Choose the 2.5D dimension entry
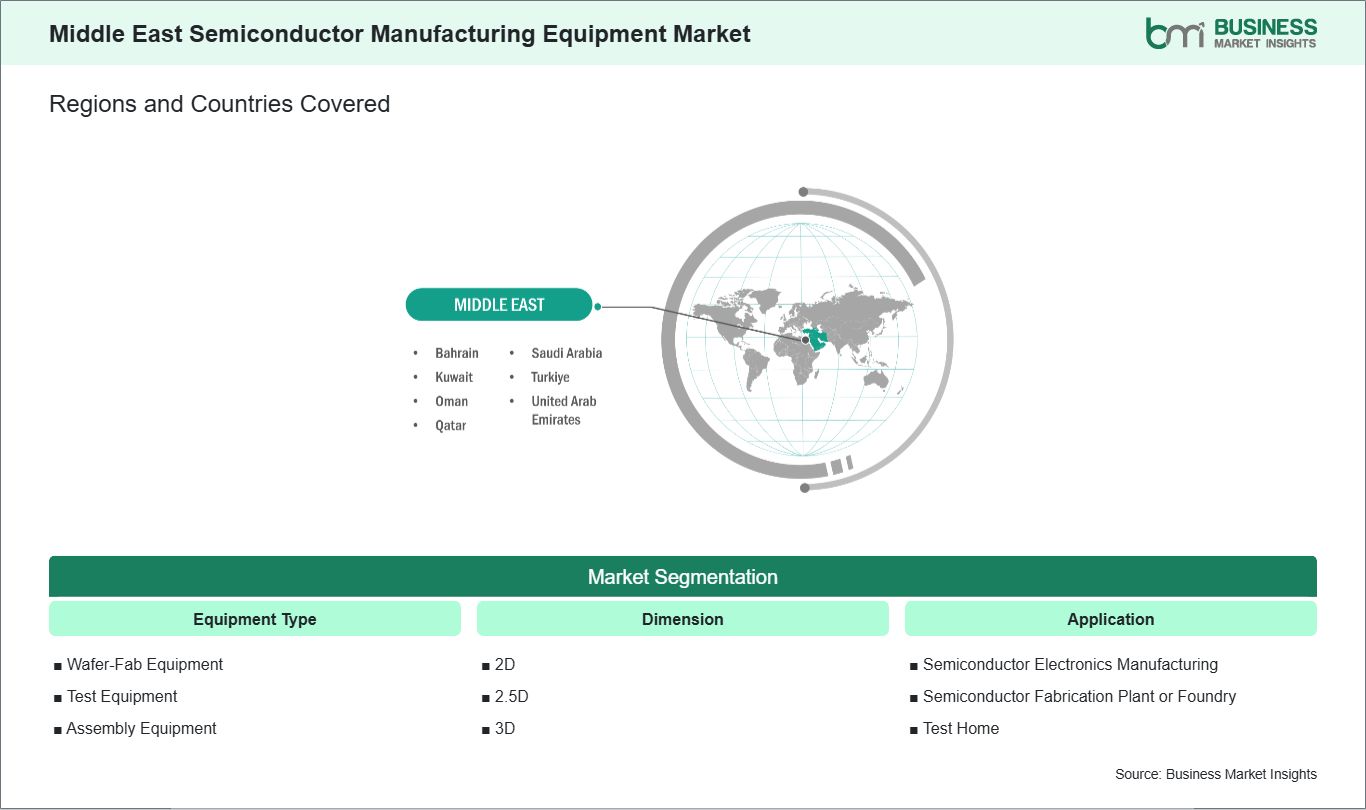This screenshot has height=810, width=1366. tap(510, 696)
